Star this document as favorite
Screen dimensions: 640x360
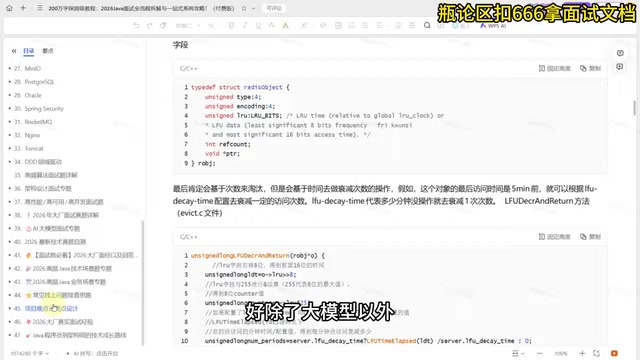point(244,8)
